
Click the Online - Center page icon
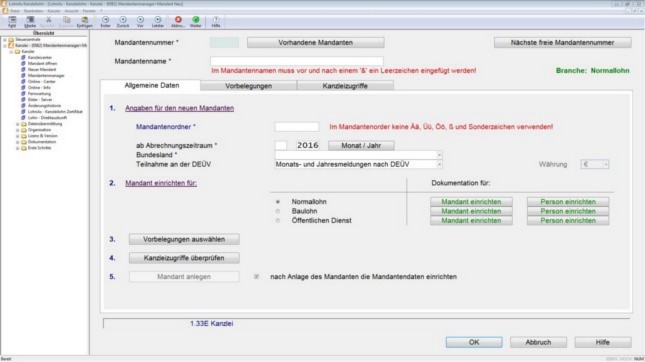[23, 81]
